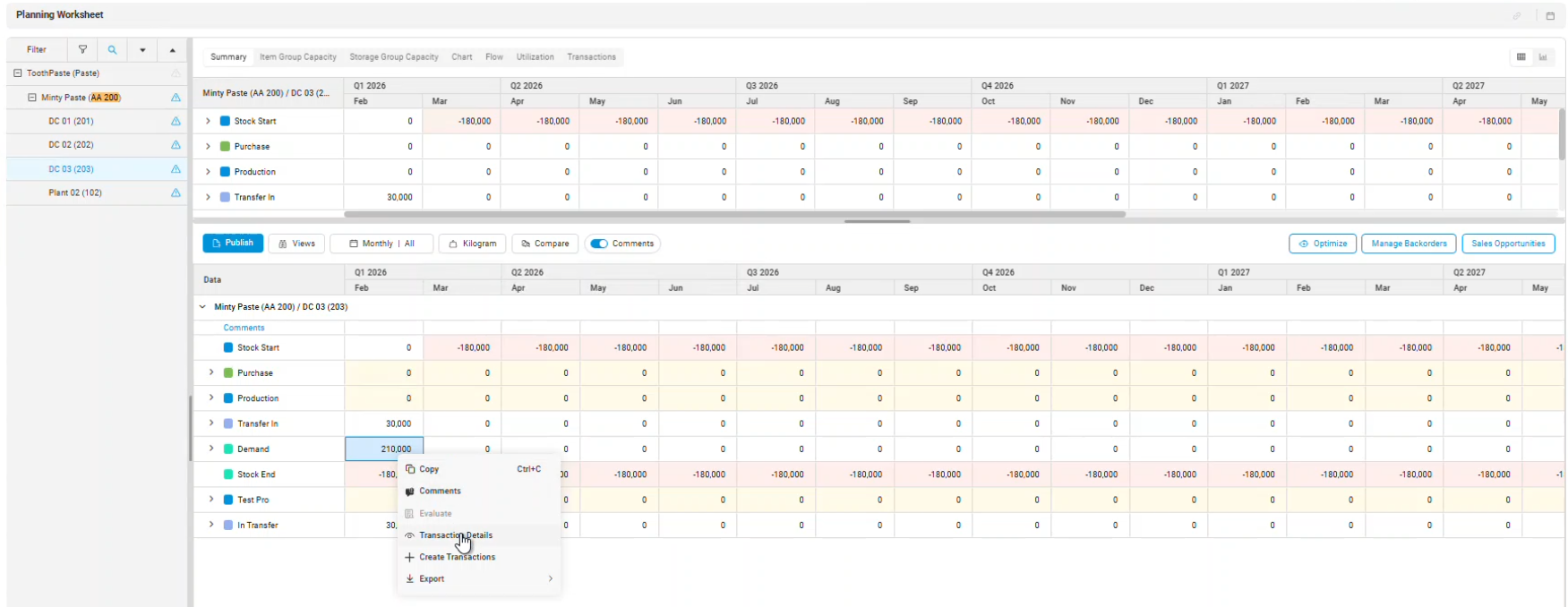This screenshot has width=1568, height=607.
Task: Click the down-arrow expand-all button in sidebar
Action: pyautogui.click(x=142, y=50)
